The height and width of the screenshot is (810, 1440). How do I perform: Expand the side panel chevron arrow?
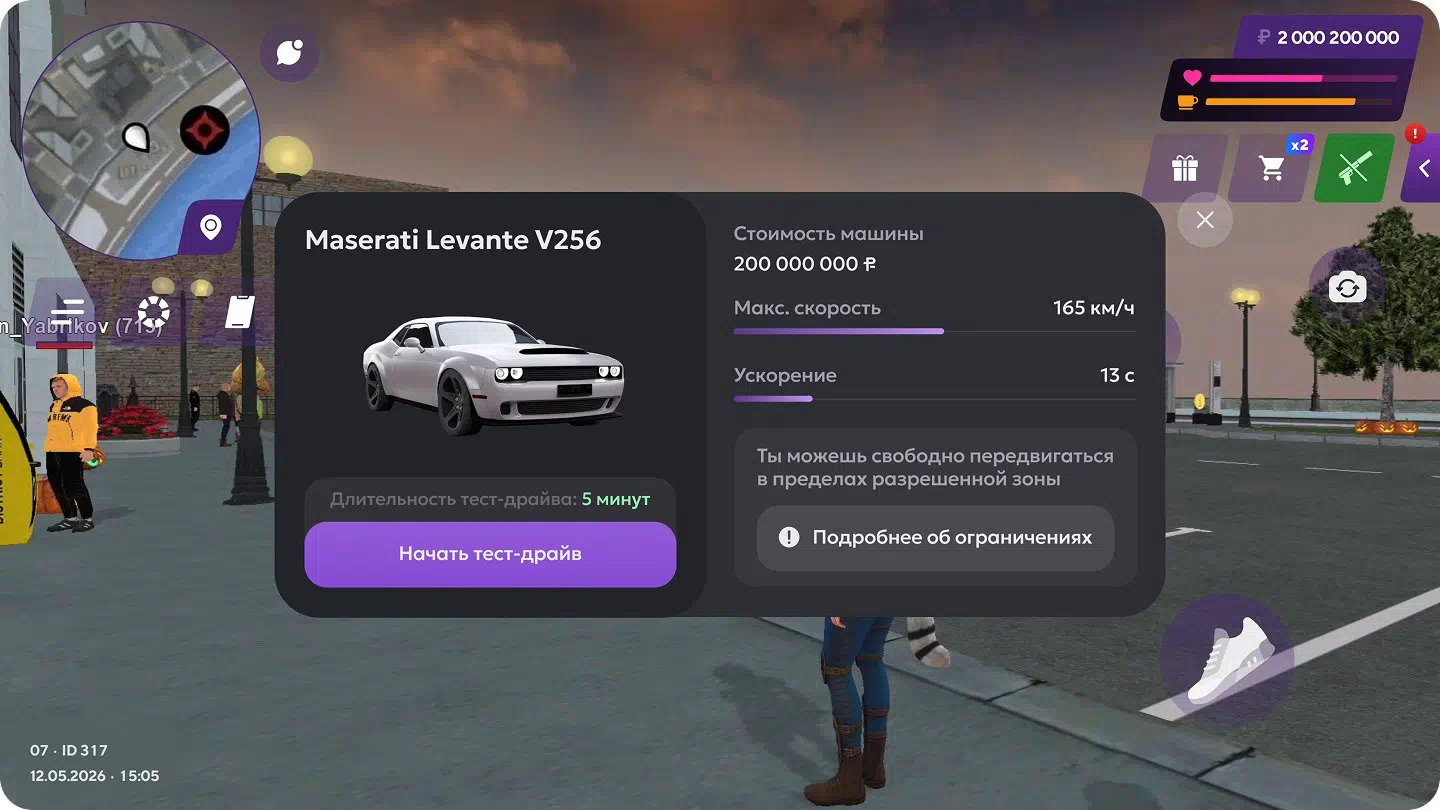(1424, 168)
